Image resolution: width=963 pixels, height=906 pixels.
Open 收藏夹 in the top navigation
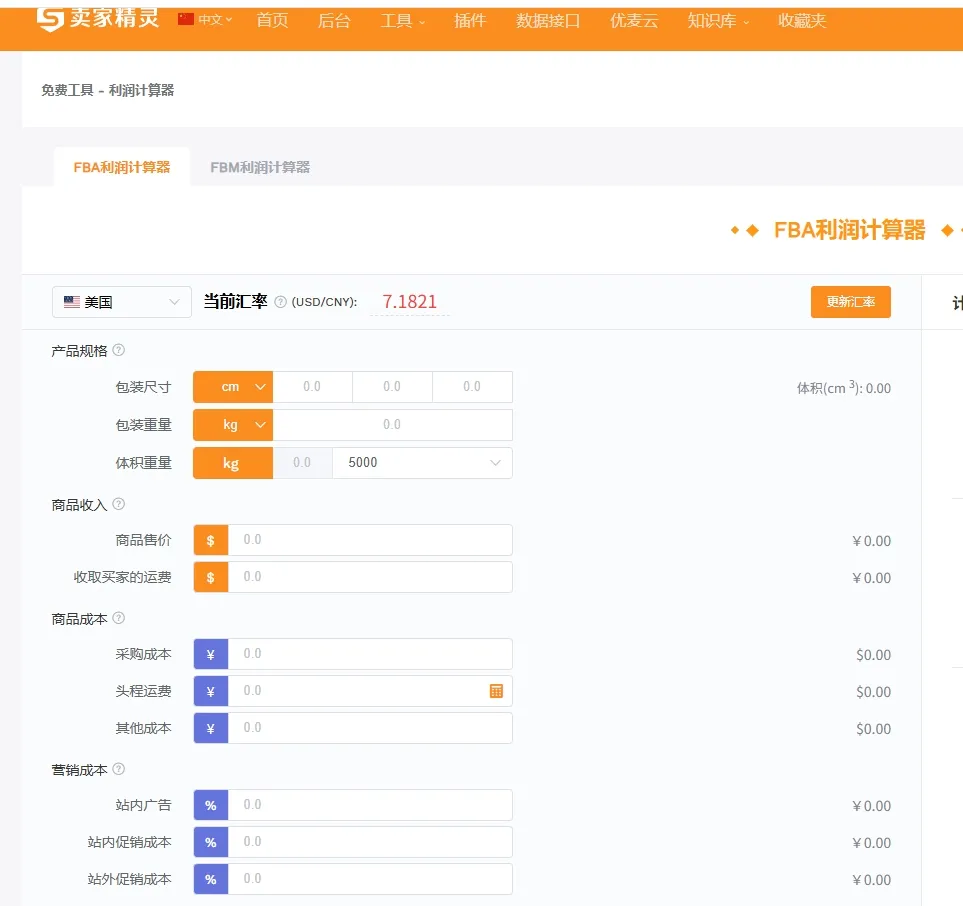(802, 21)
